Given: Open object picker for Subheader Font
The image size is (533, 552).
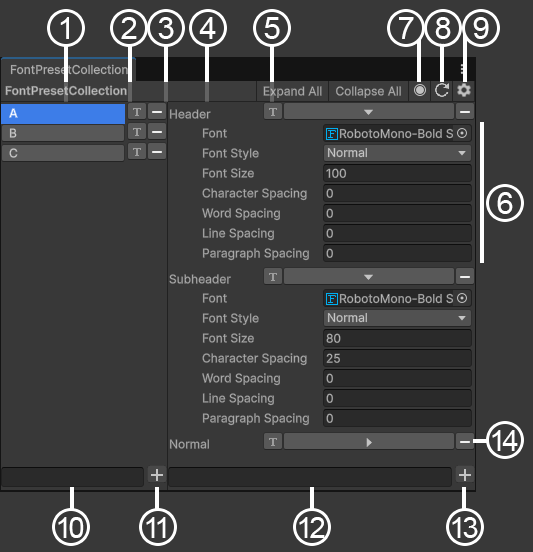Looking at the screenshot, I should coord(462,298).
